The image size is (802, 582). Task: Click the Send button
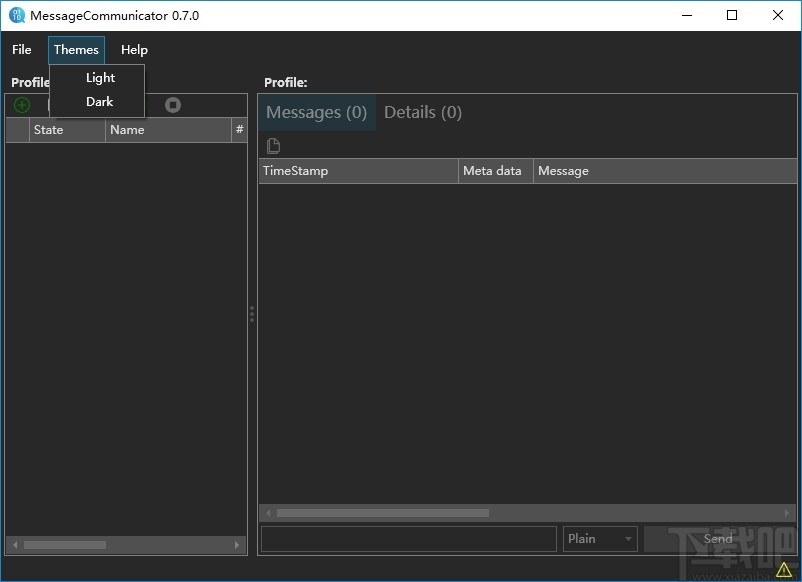(x=717, y=538)
